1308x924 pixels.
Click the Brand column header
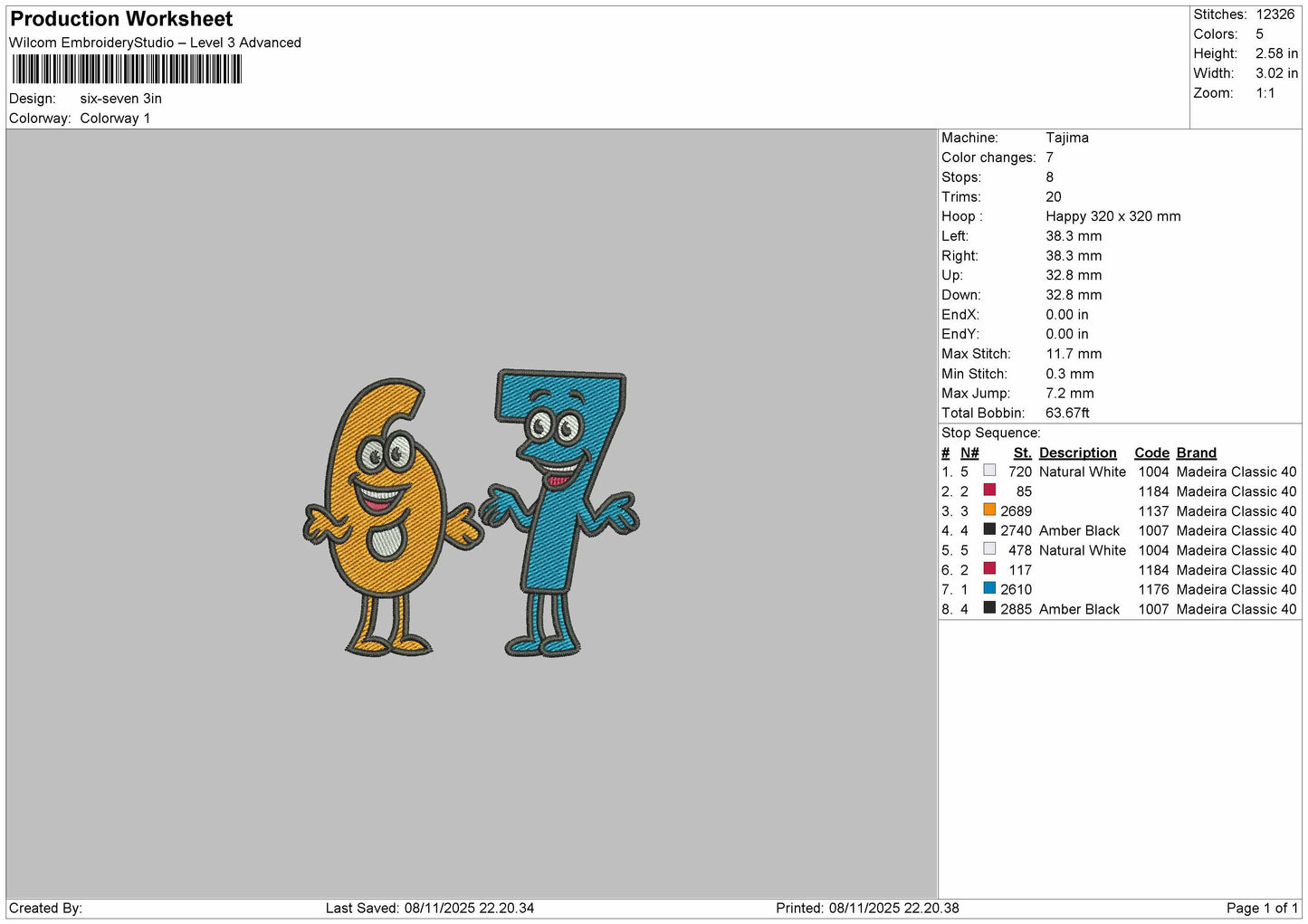point(1196,452)
